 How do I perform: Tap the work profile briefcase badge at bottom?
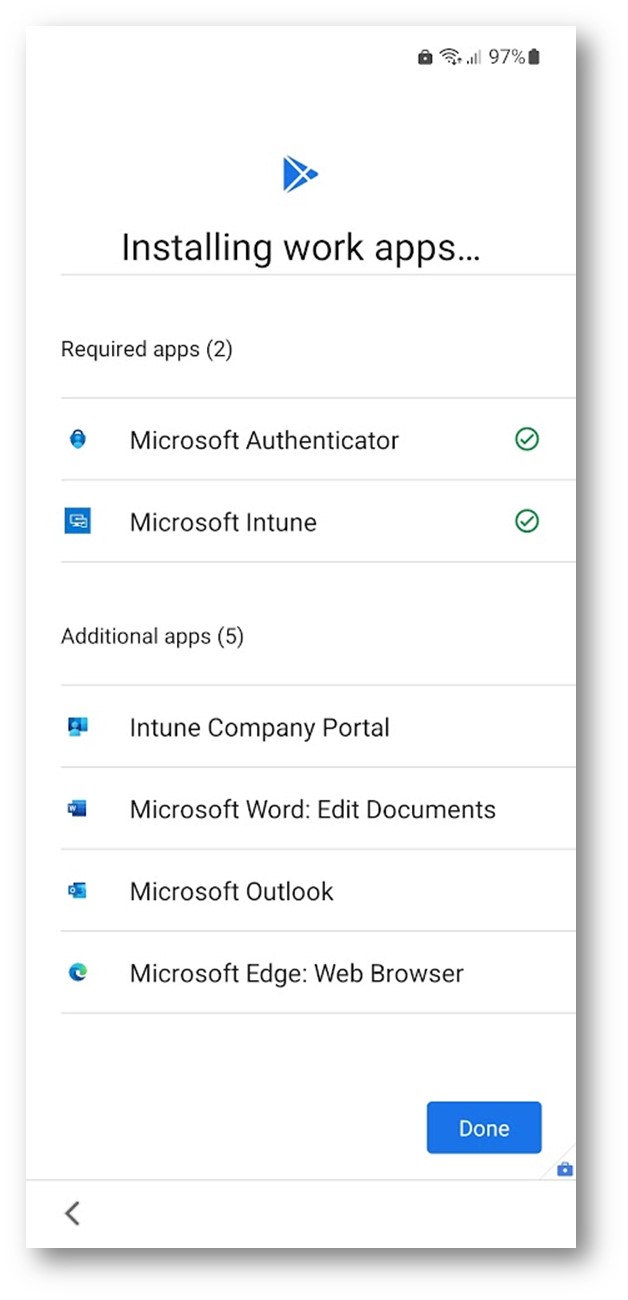click(565, 1169)
